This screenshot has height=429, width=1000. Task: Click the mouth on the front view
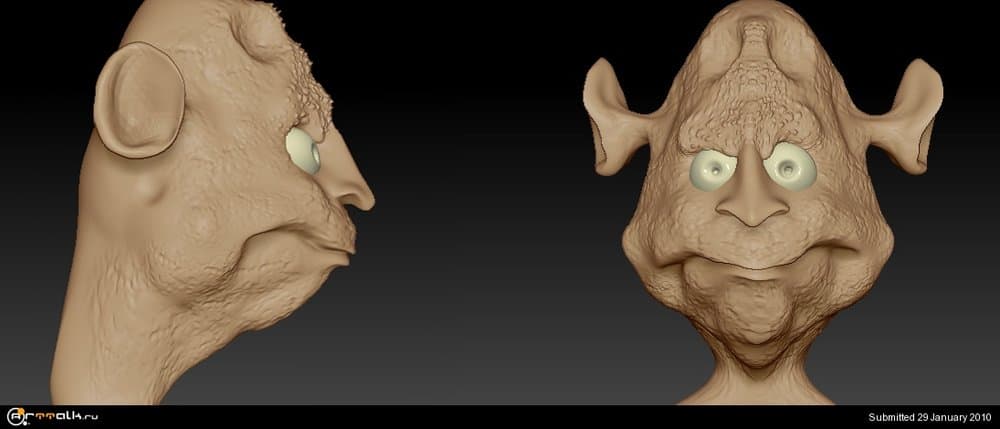click(x=755, y=263)
